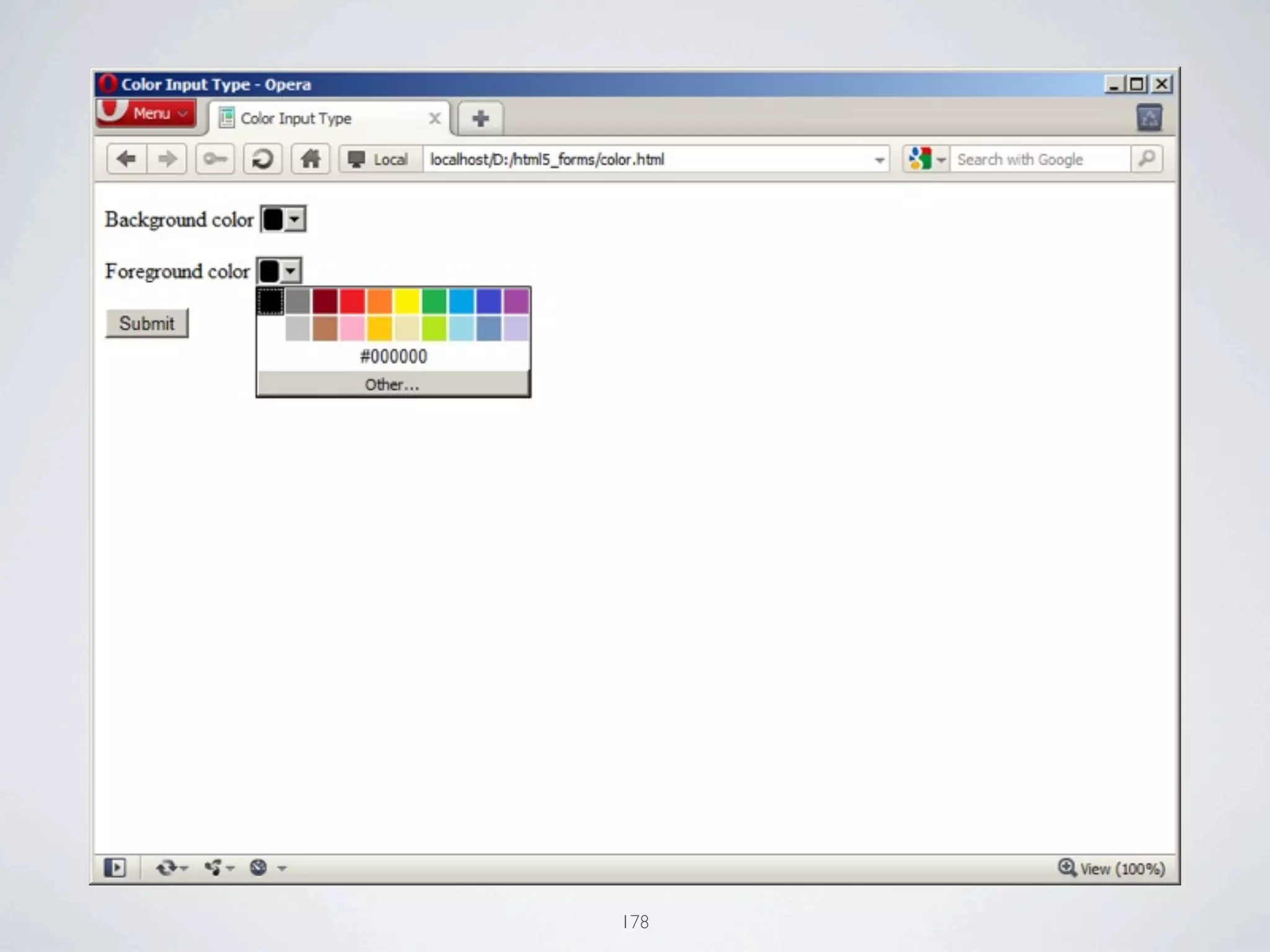Viewport: 1270px width, 952px height.
Task: Add a new tab with plus button
Action: (480, 118)
